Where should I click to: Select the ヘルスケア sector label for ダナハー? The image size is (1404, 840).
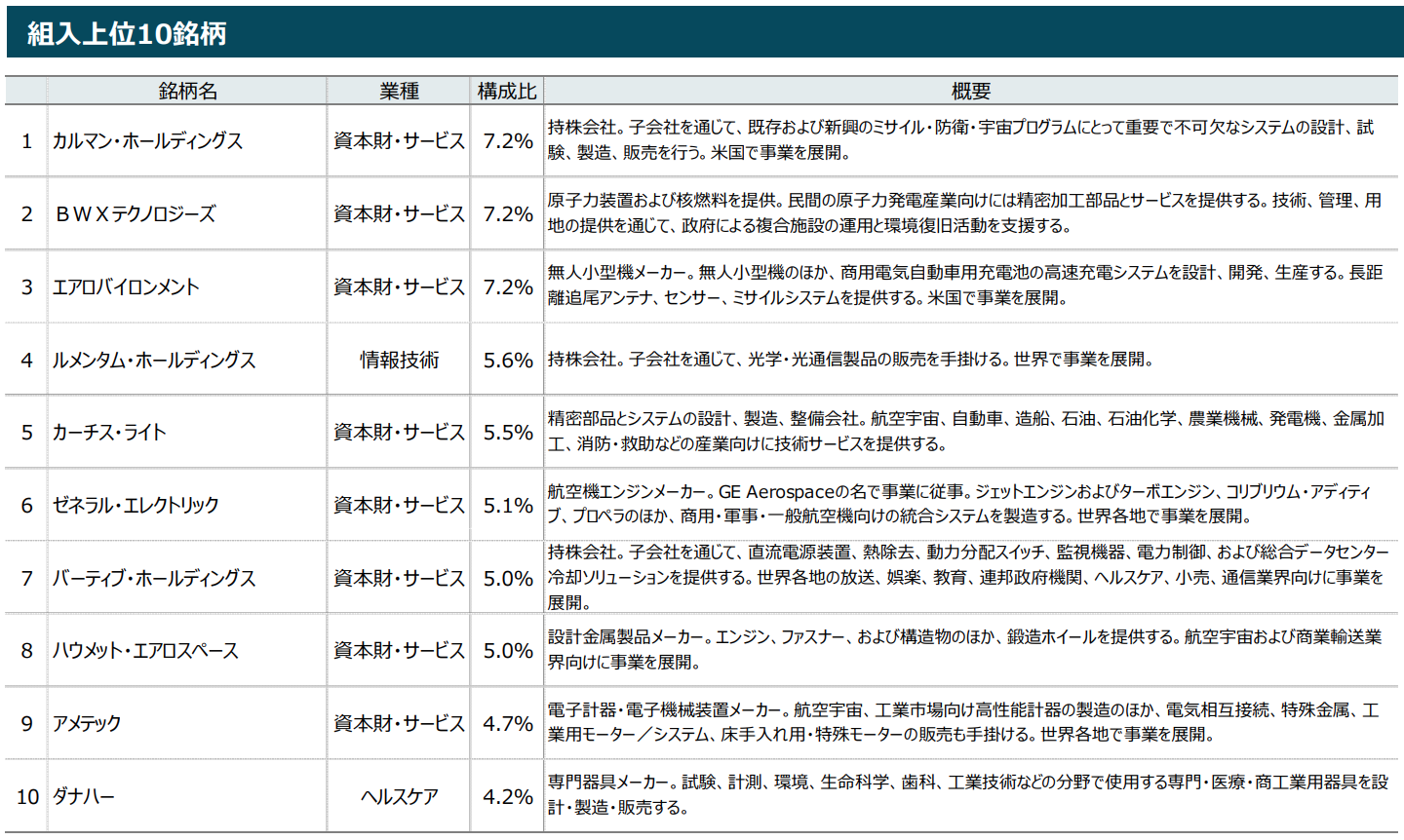399,795
